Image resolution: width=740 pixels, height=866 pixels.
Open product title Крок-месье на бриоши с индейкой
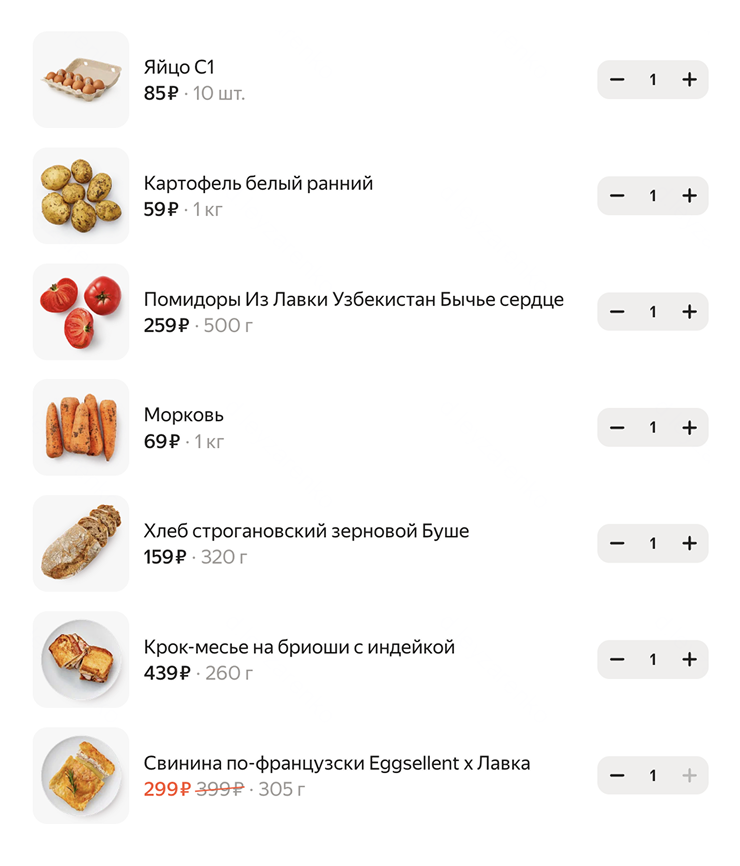299,647
